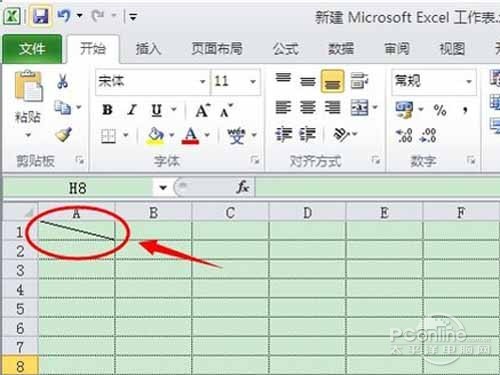Apply the yellow Fill Color bucket

click(x=155, y=136)
